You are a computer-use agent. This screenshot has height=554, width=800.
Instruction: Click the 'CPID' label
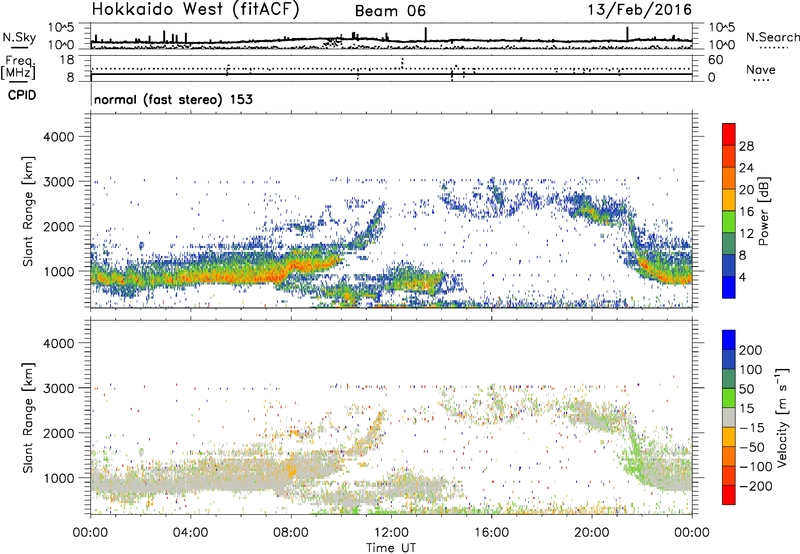pyautogui.click(x=22, y=95)
